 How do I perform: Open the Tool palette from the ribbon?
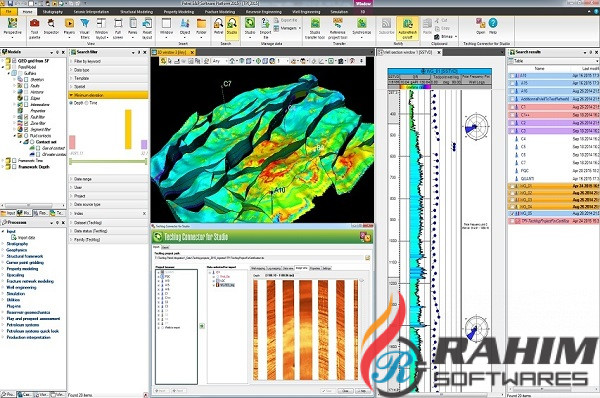[x=34, y=28]
